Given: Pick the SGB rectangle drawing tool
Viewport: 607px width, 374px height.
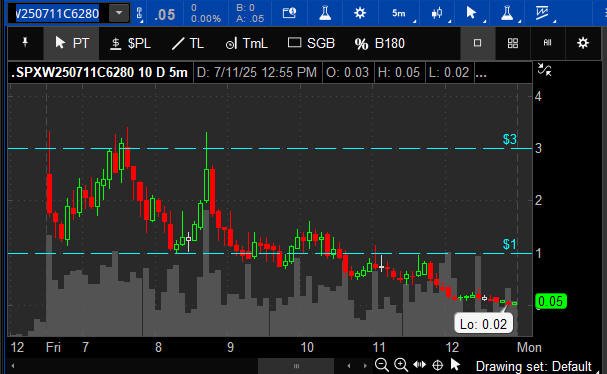Looking at the screenshot, I should 311,43.
